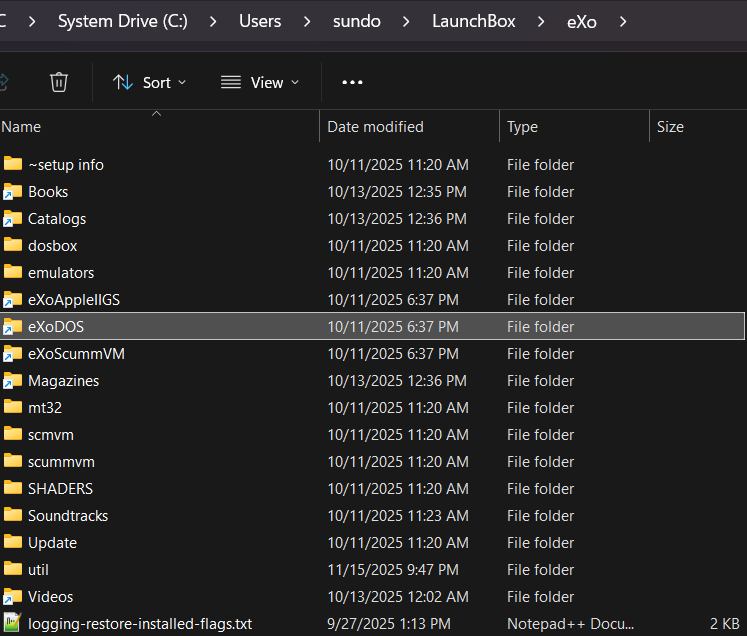The width and height of the screenshot is (747, 636).
Task: Open the View dropdown menu
Action: click(x=260, y=82)
